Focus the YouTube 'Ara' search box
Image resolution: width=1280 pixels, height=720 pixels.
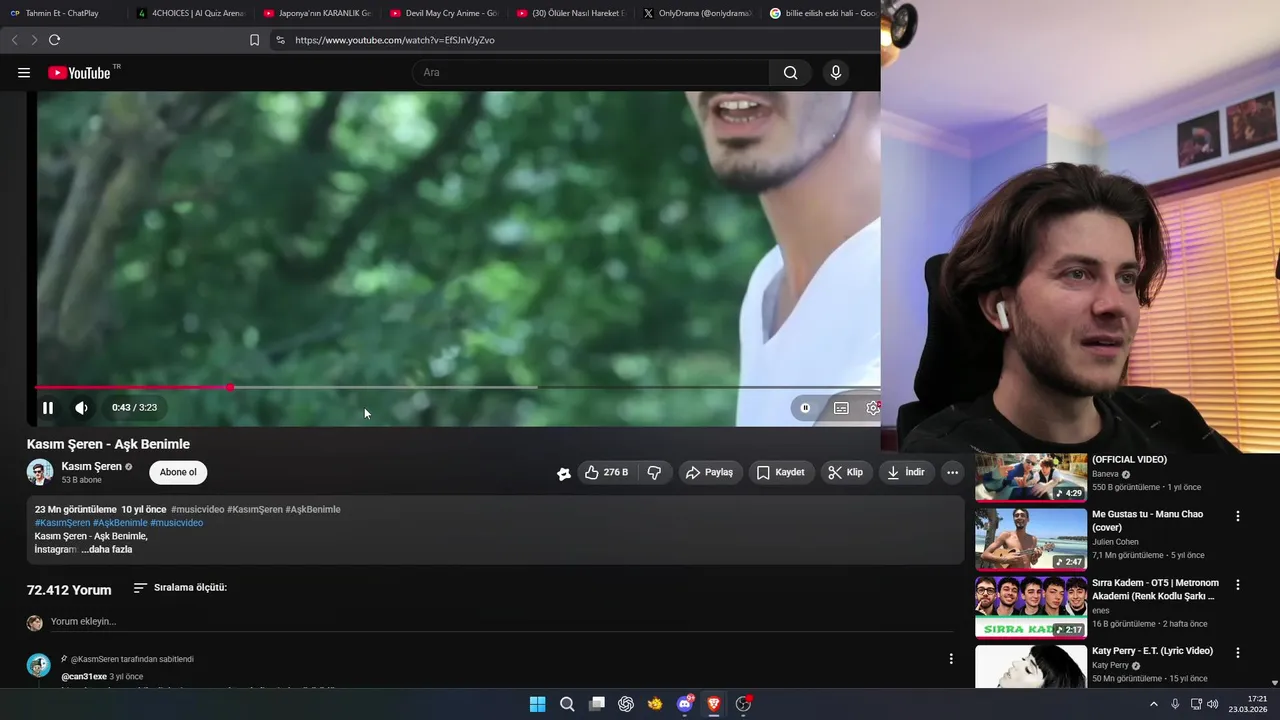pyautogui.click(x=590, y=72)
